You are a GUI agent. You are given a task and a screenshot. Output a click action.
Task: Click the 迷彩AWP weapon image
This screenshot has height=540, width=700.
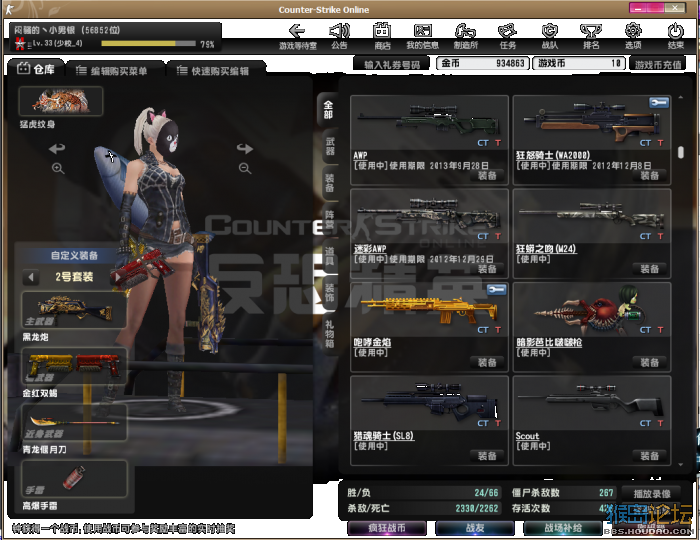429,212
